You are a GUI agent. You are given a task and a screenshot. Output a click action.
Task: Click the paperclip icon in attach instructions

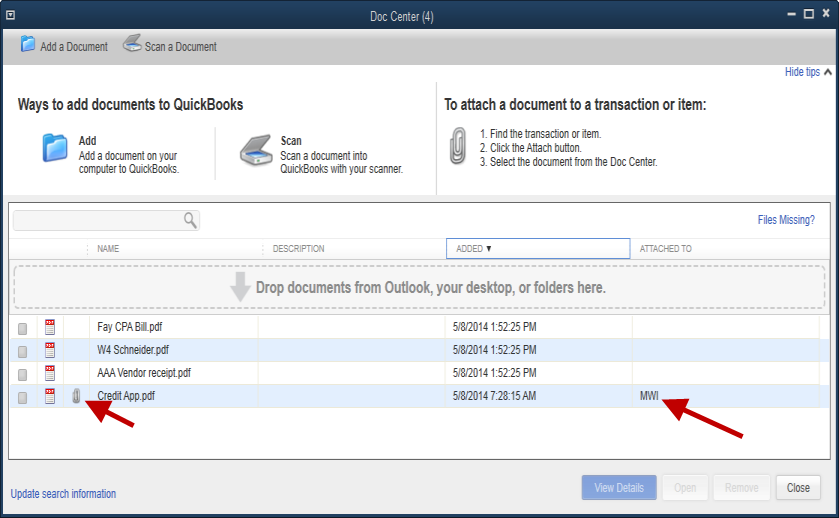457,146
